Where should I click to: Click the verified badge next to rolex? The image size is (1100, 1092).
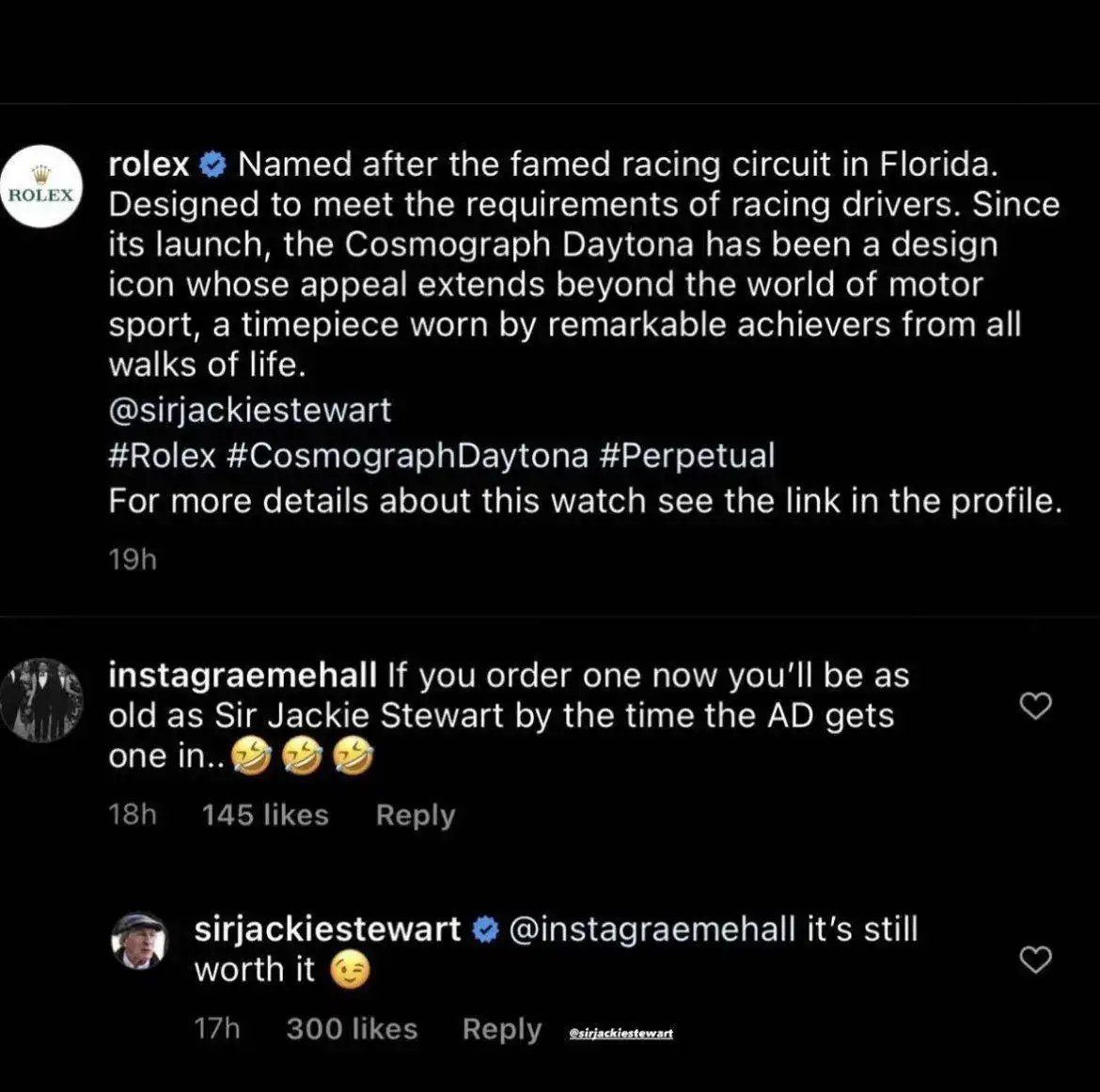pyautogui.click(x=214, y=165)
